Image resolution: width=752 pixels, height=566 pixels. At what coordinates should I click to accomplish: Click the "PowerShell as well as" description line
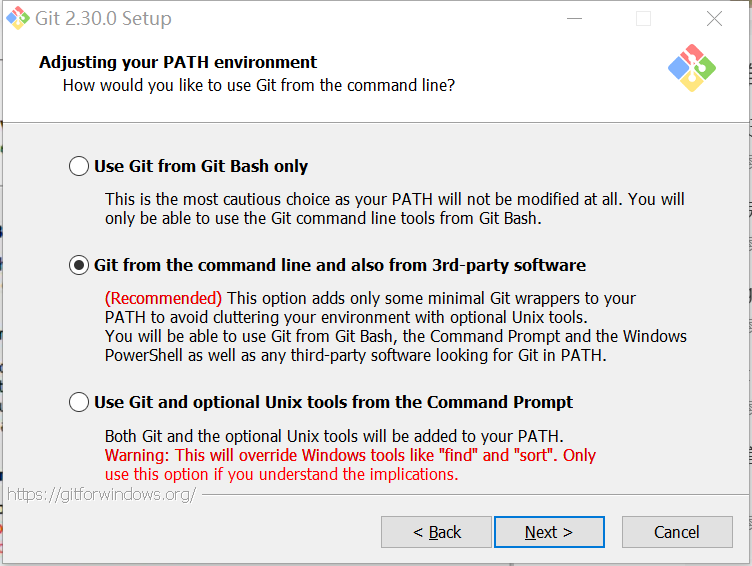pyautogui.click(x=355, y=355)
